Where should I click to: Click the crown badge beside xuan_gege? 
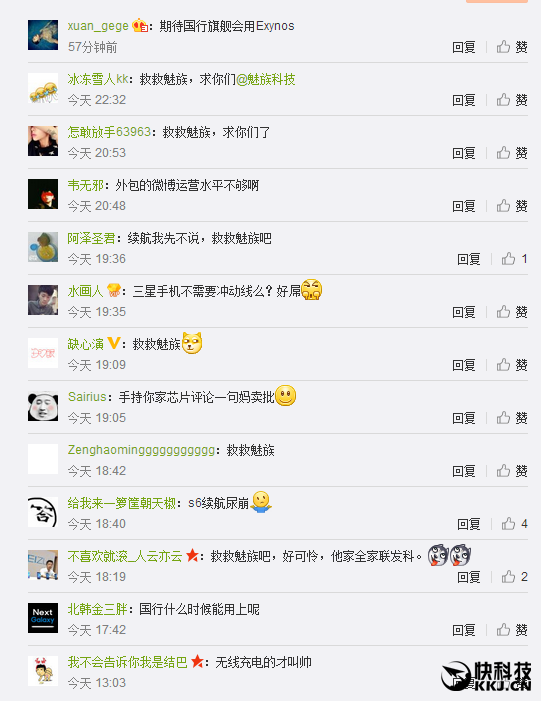tap(140, 25)
